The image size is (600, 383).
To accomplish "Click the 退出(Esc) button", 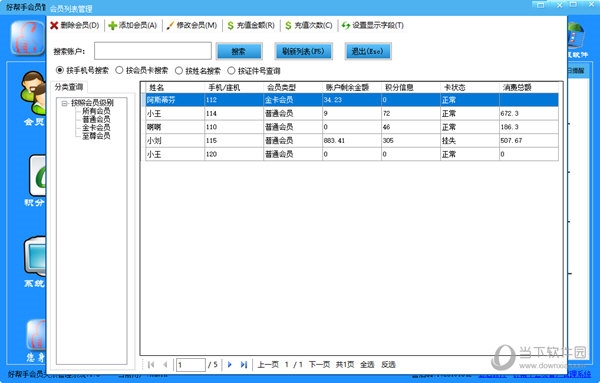I will [x=368, y=51].
